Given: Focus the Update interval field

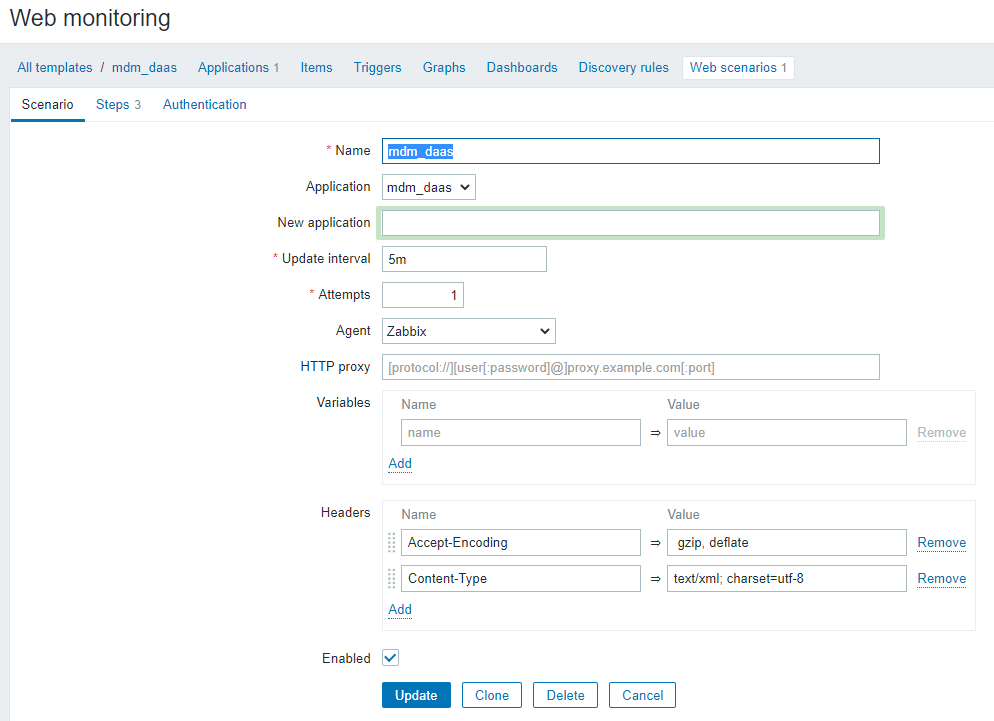Looking at the screenshot, I should pos(464,259).
